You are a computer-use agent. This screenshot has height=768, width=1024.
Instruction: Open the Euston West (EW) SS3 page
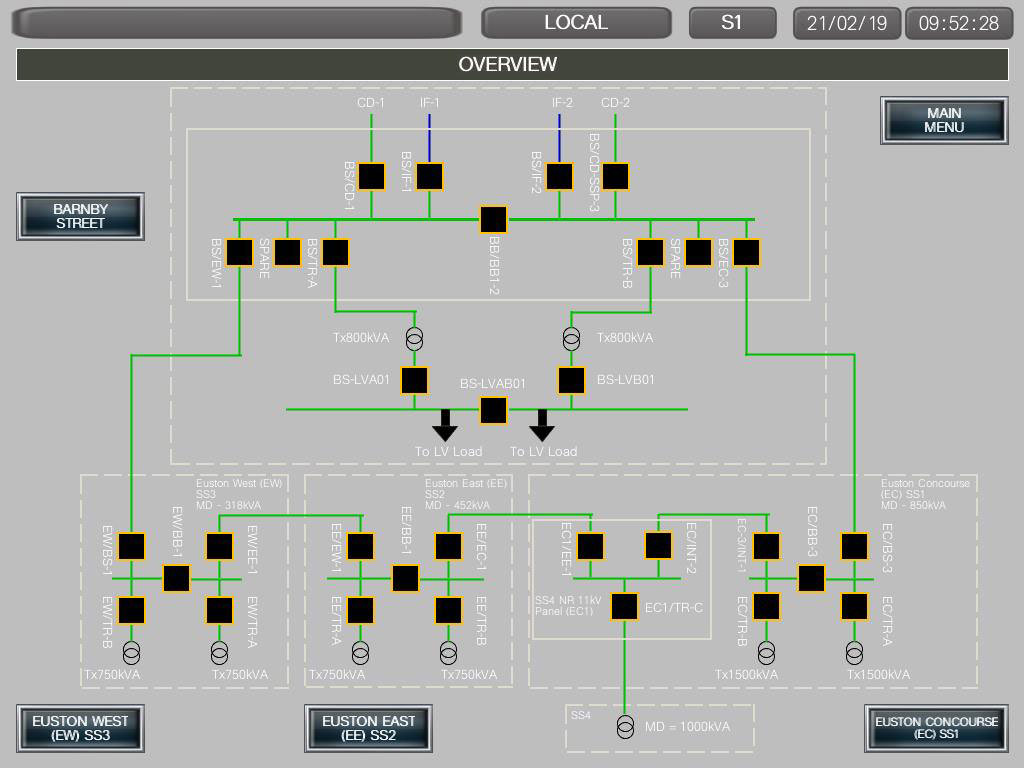tap(80, 729)
